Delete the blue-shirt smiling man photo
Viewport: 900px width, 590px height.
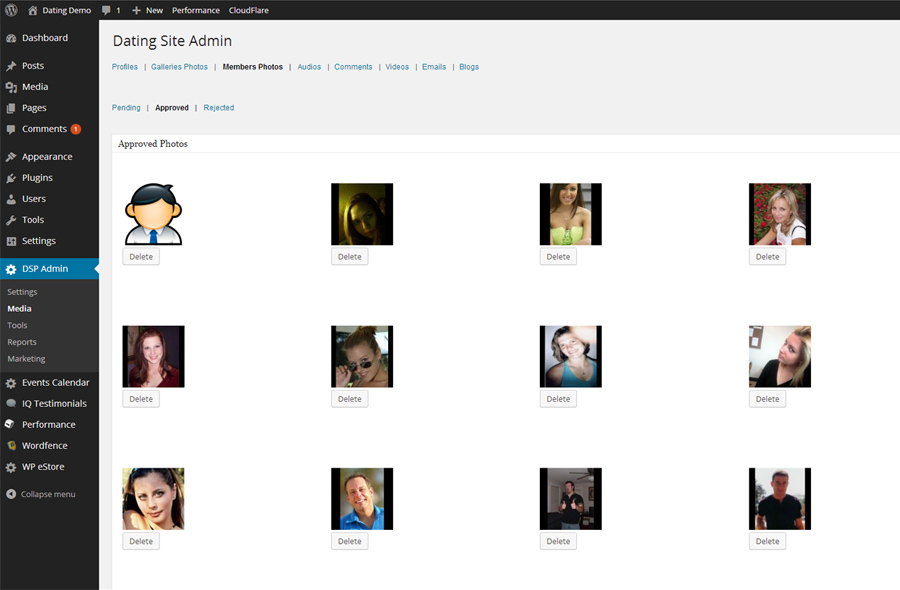point(350,541)
